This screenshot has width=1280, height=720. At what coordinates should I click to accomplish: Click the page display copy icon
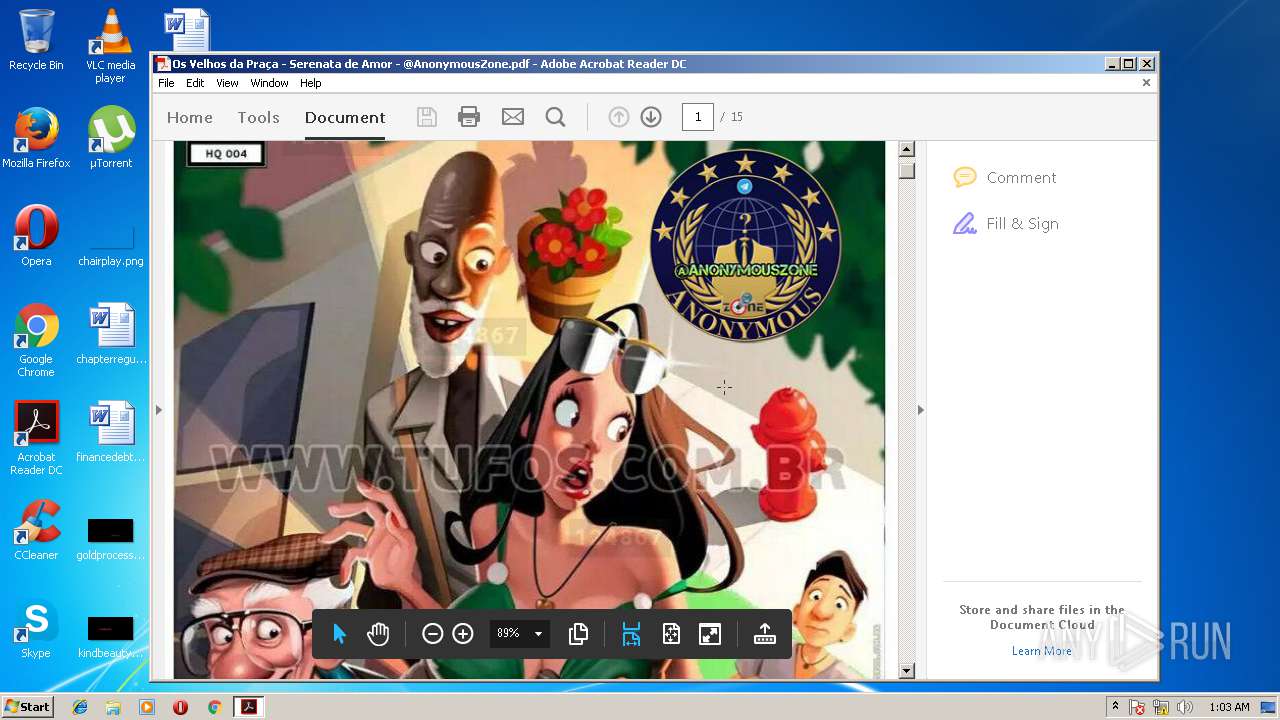pos(578,634)
